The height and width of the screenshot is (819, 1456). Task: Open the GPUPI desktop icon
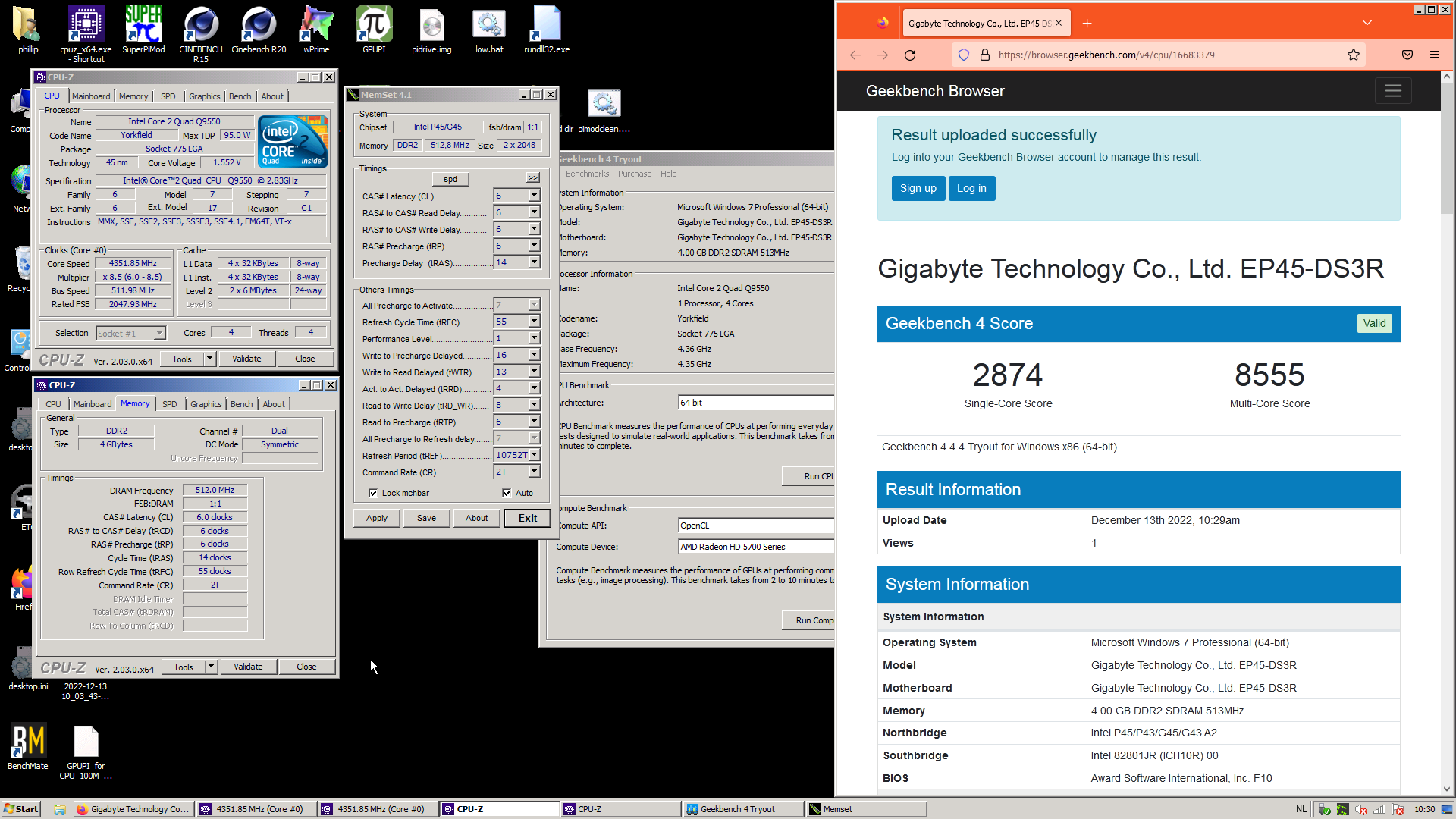point(374,30)
